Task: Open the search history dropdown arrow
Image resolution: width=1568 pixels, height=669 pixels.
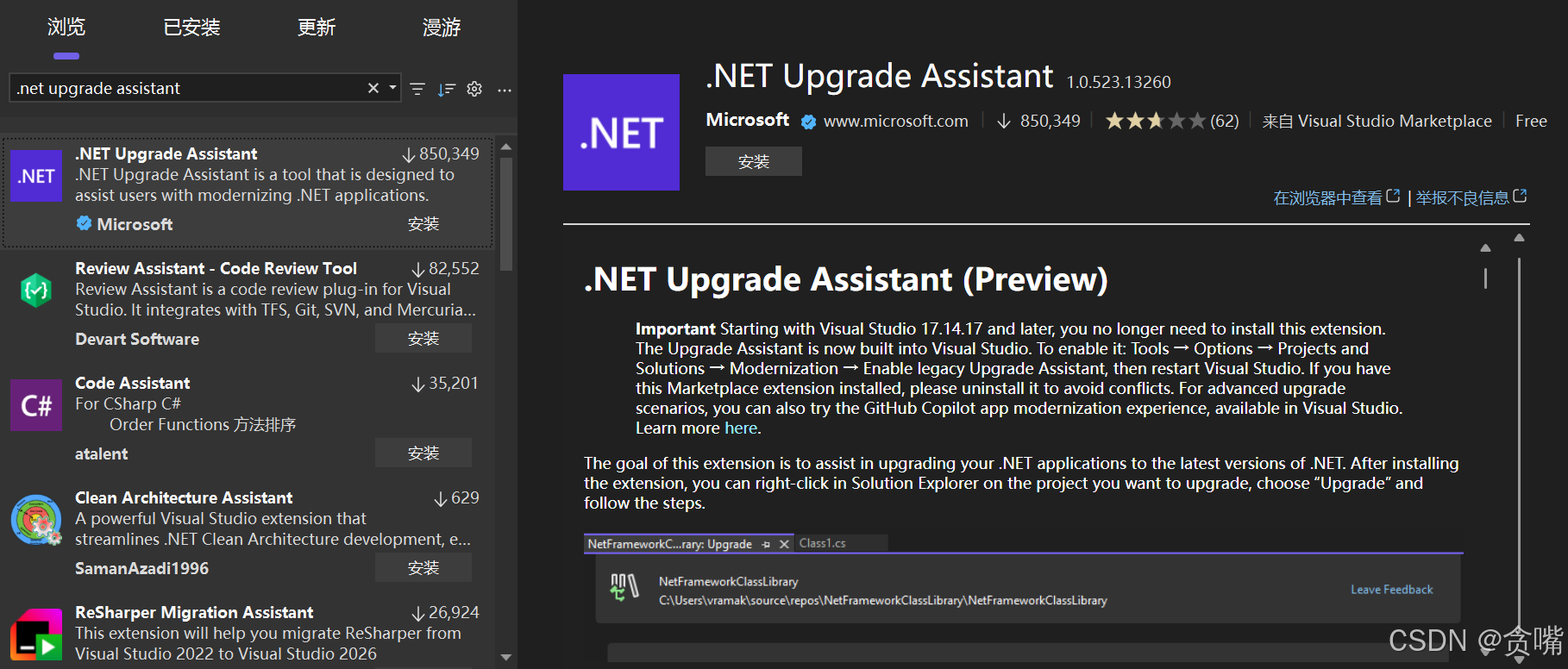Action: (392, 88)
